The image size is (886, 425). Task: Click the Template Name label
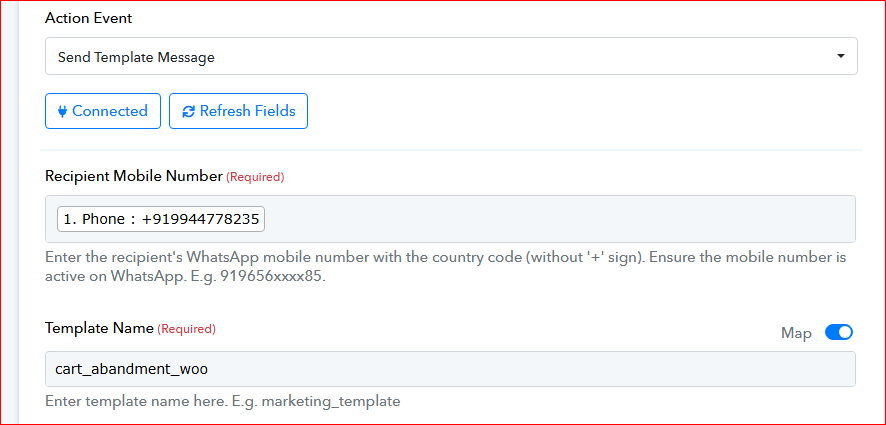99,328
